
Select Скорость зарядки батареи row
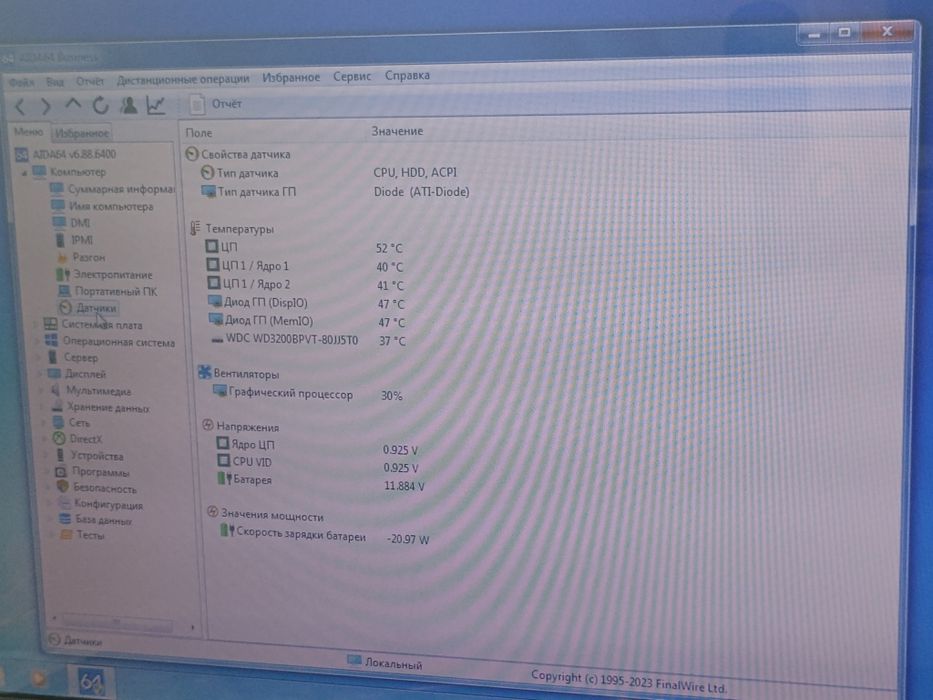tap(293, 533)
